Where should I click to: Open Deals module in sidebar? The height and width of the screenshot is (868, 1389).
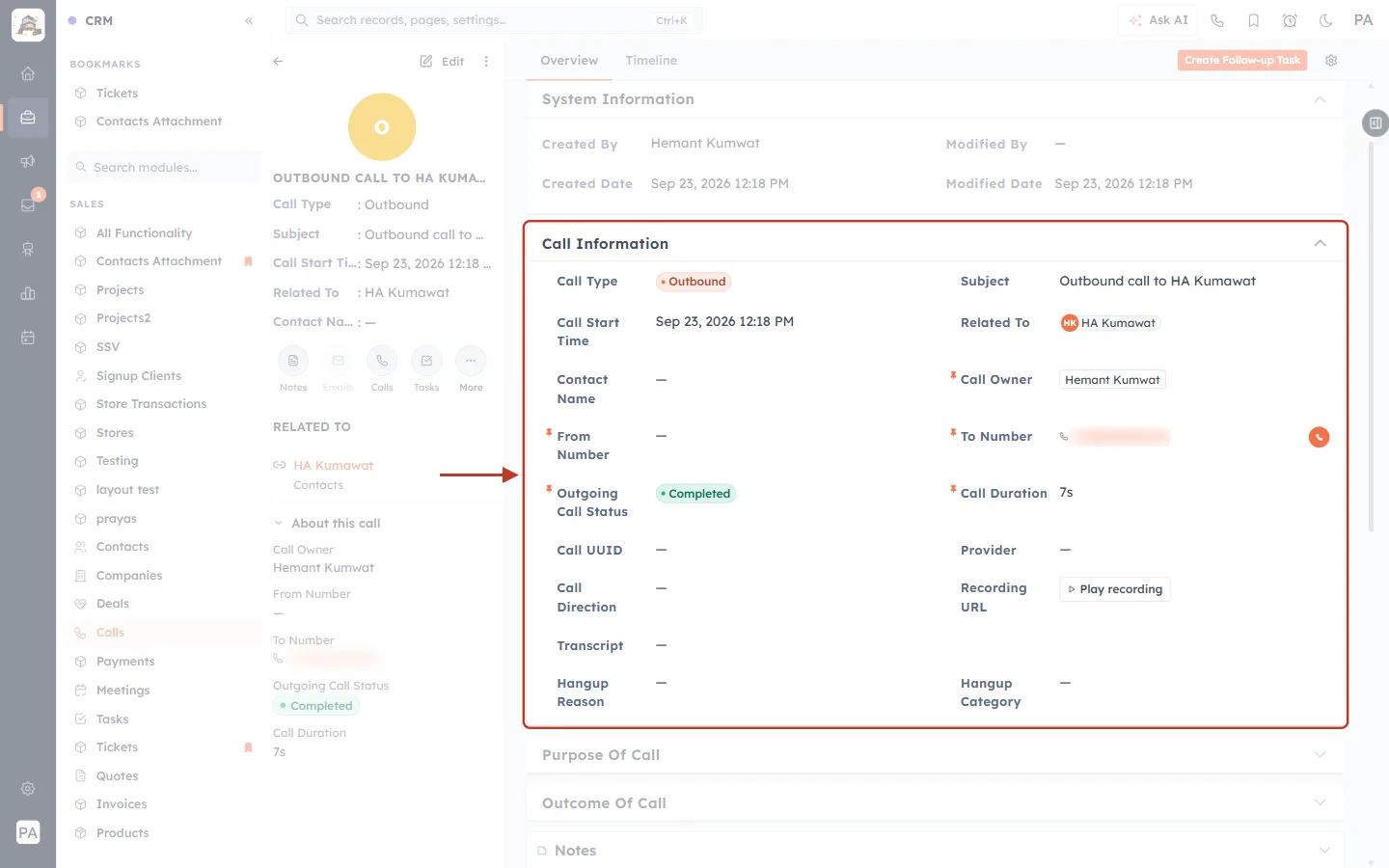[x=112, y=604]
